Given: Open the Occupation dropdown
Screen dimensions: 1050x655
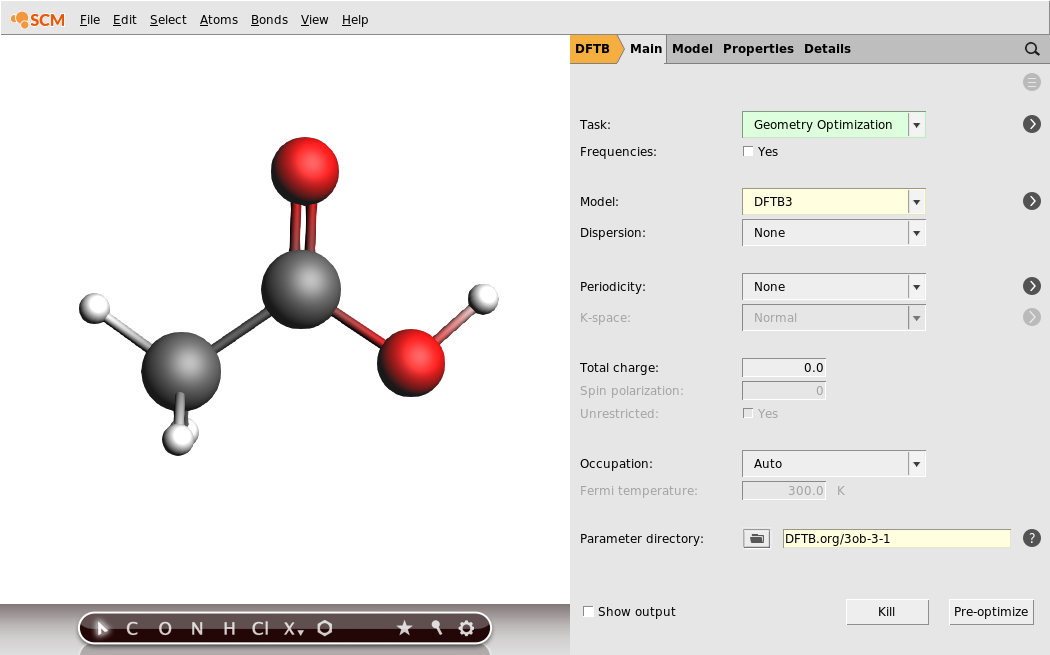Looking at the screenshot, I should 834,463.
